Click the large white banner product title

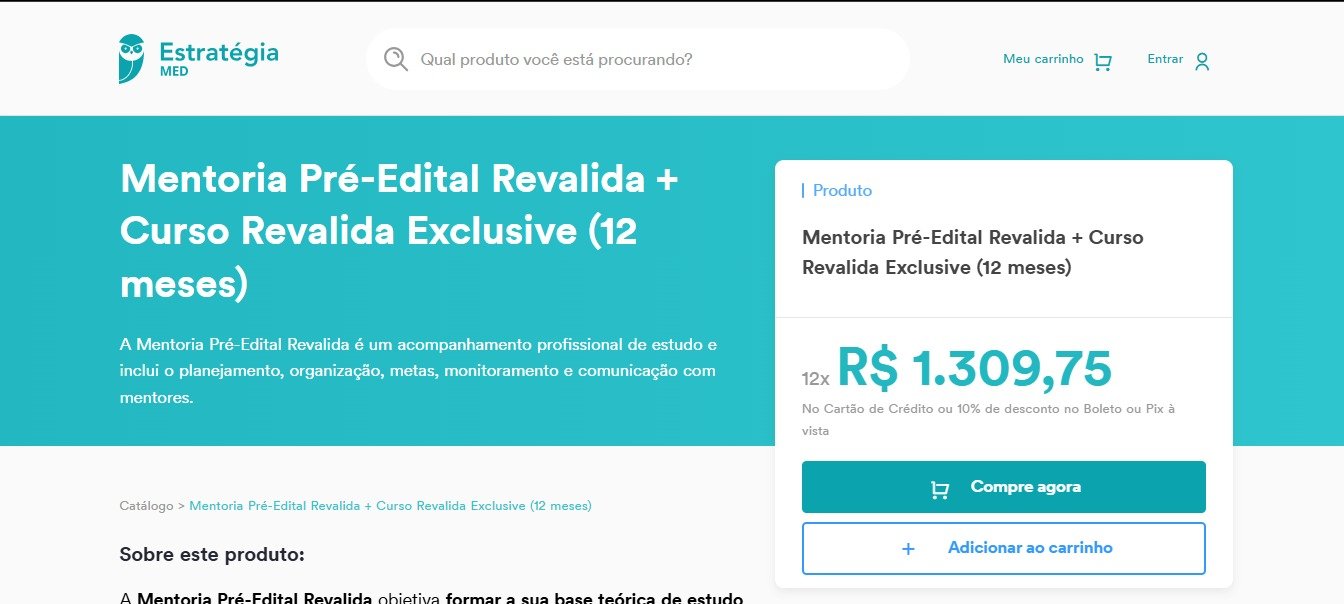[x=399, y=231]
